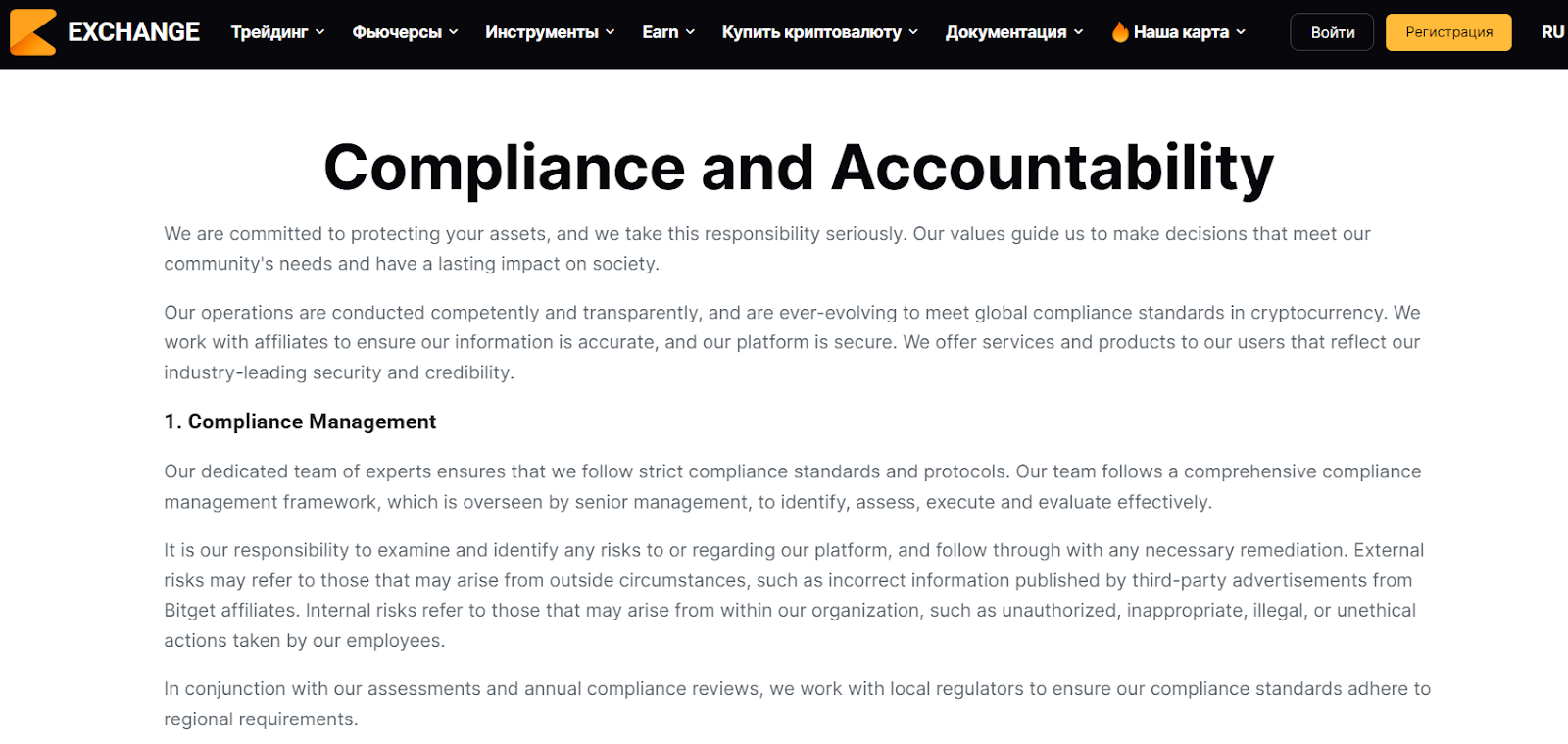Expand the Инструменты dropdown chevron

[x=611, y=32]
